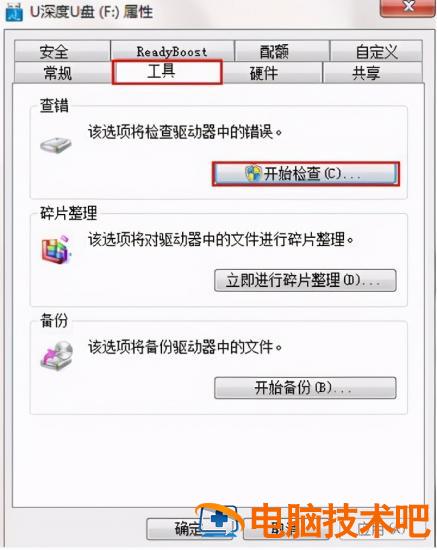Click the drive icon in the title bar
Image resolution: width=437 pixels, height=550 pixels.
(x=14, y=12)
